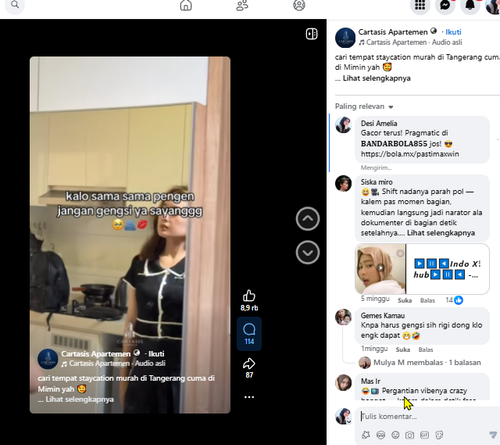
Task: Like Gemes Kamau's comment with Suka
Action: point(403,349)
